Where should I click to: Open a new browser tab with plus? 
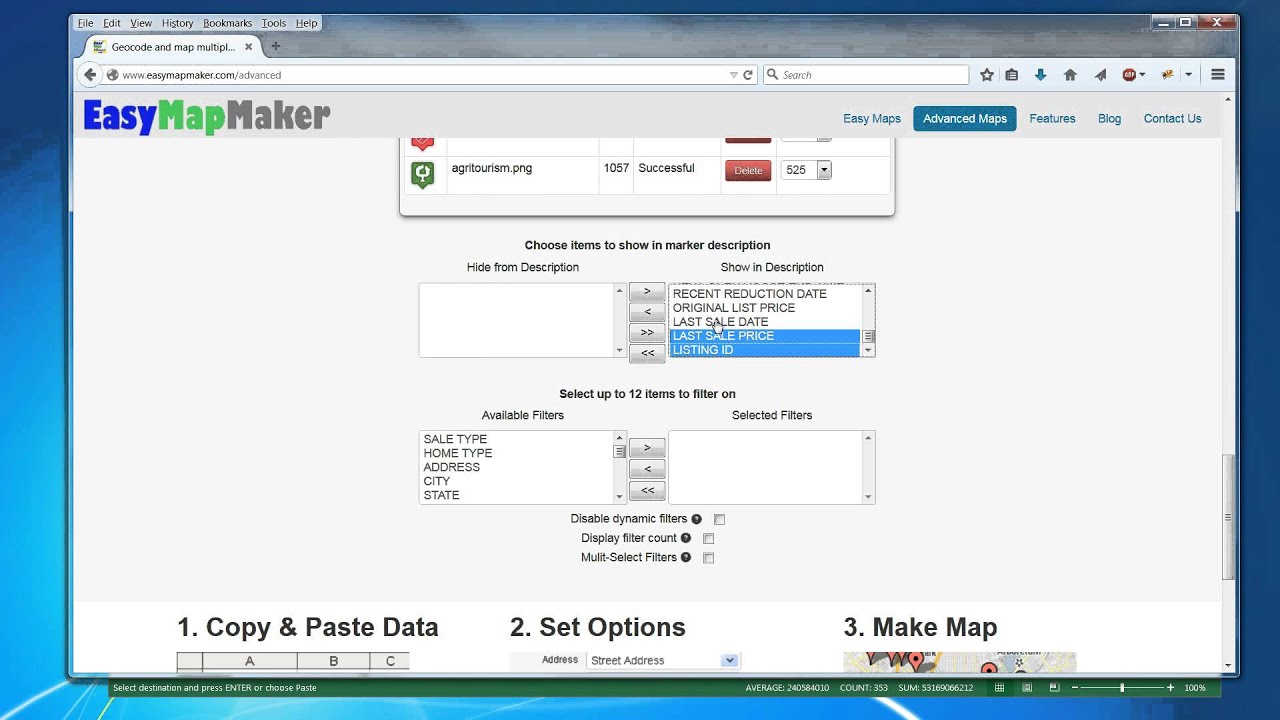pos(276,46)
